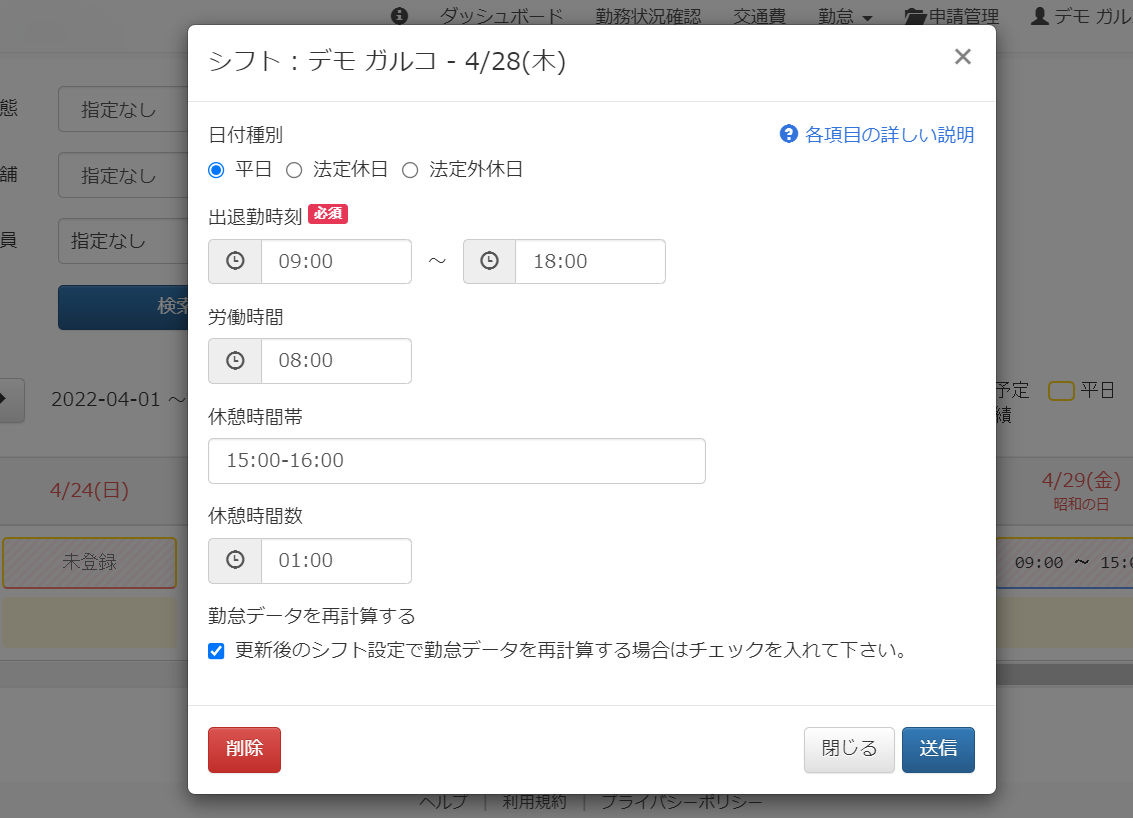
Task: Click the 4/24(日) date column header
Action: coord(90,490)
